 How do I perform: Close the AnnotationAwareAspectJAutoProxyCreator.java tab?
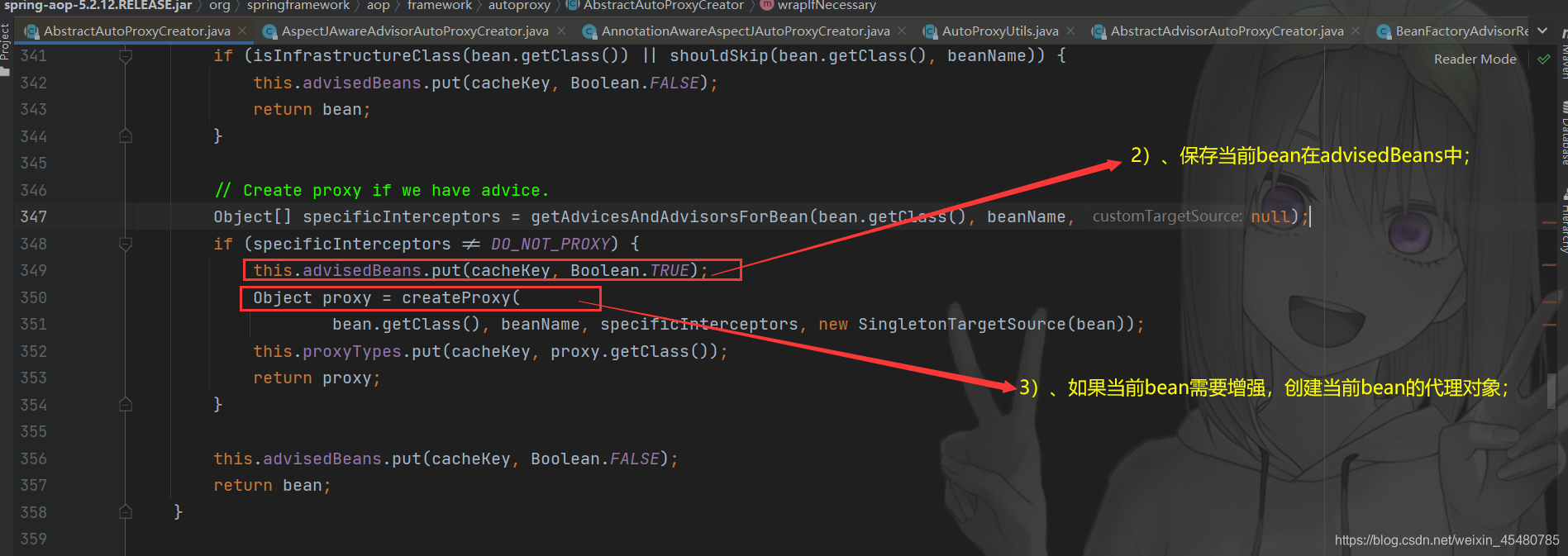(902, 31)
